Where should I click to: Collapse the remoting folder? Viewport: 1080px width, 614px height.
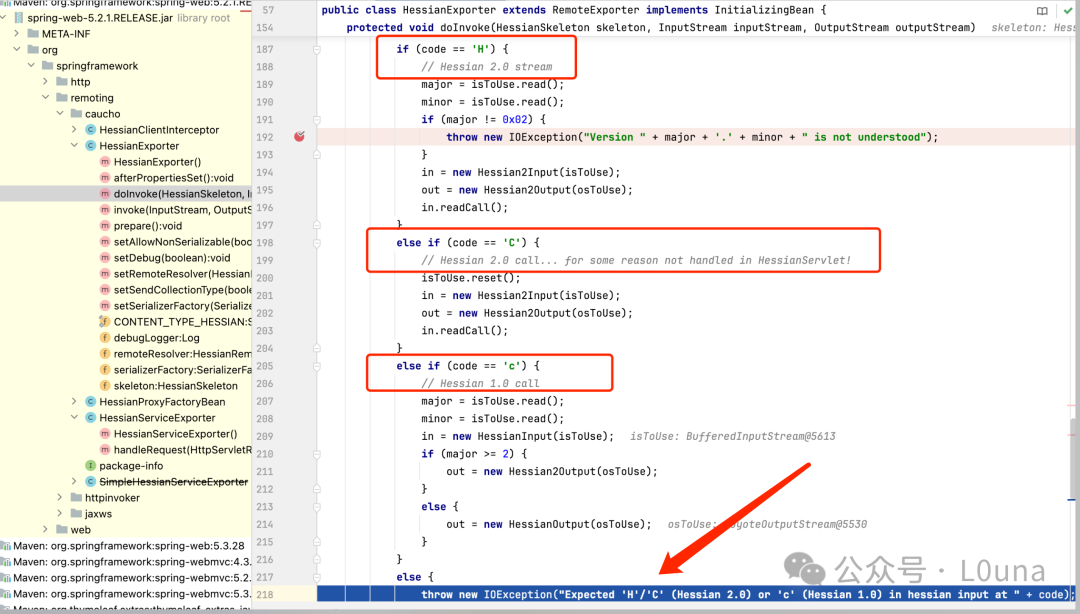46,97
